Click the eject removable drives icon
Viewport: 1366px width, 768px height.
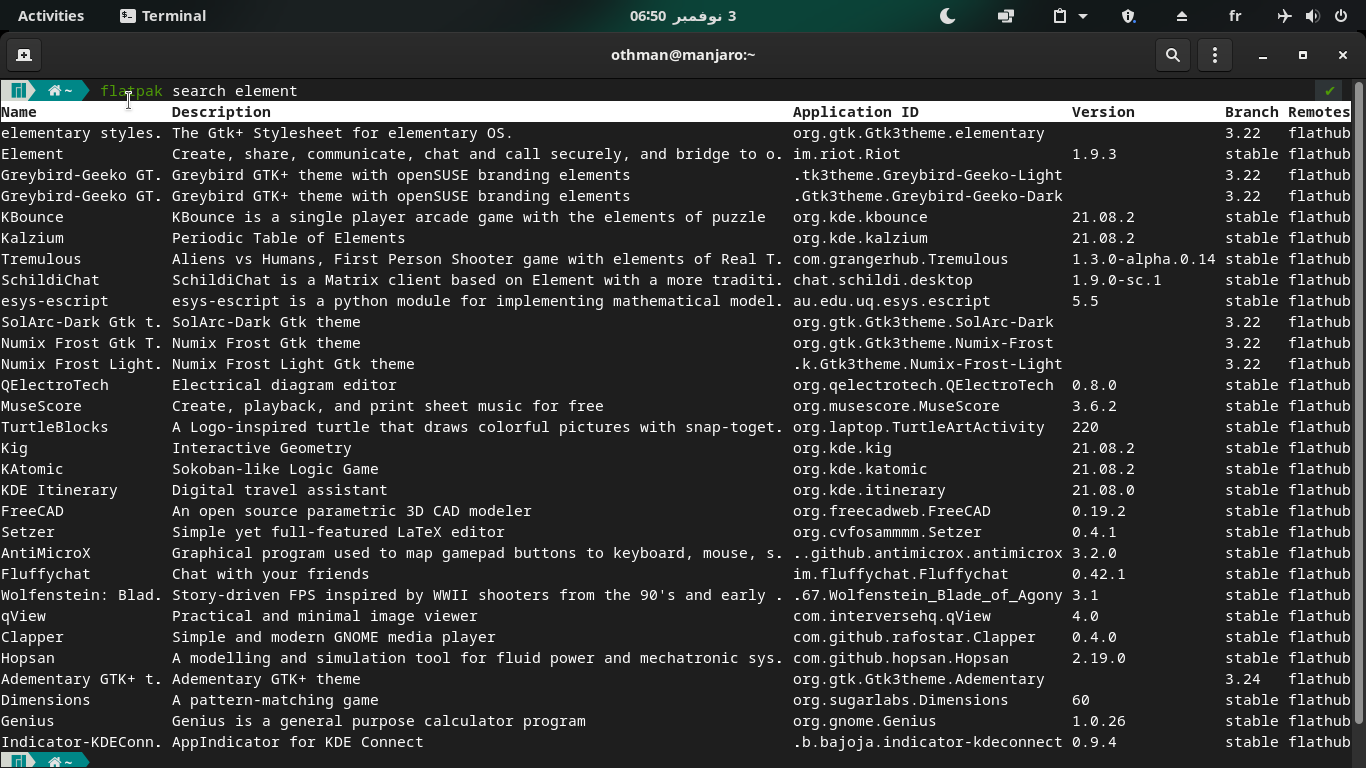pos(1181,16)
